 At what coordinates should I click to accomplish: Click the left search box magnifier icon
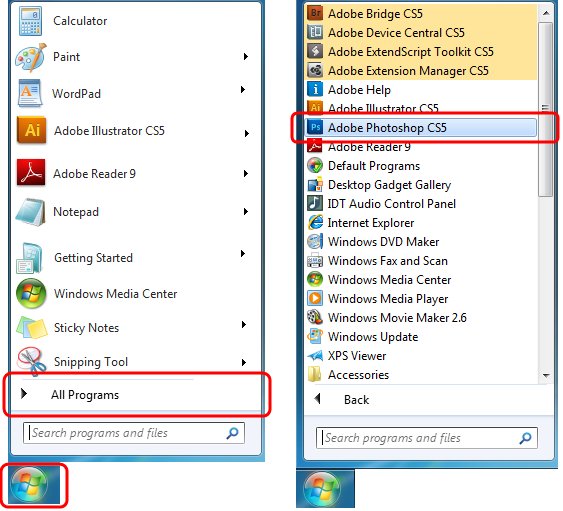pyautogui.click(x=232, y=433)
